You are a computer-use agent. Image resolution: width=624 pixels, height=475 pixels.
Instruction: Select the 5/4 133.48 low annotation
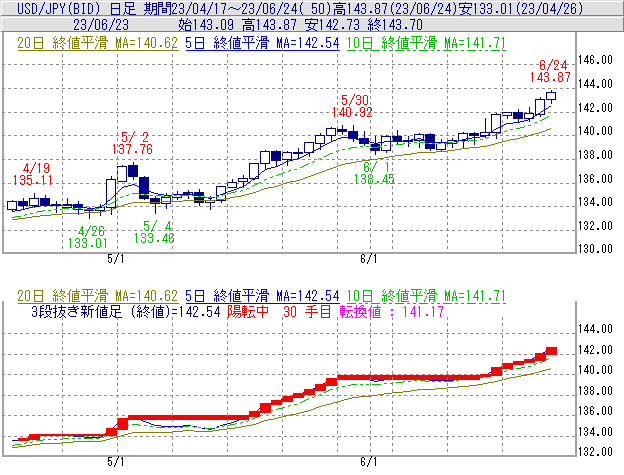tap(154, 232)
